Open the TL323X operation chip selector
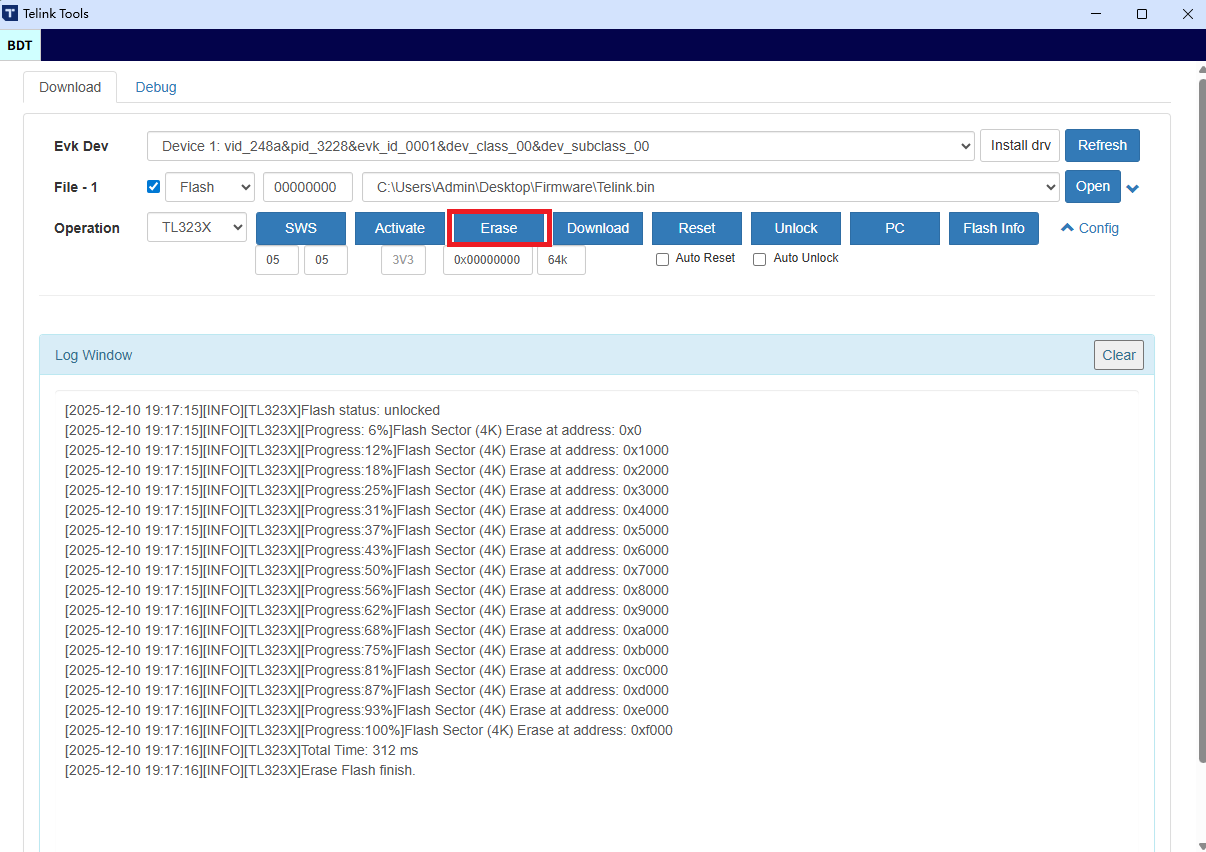 [196, 227]
